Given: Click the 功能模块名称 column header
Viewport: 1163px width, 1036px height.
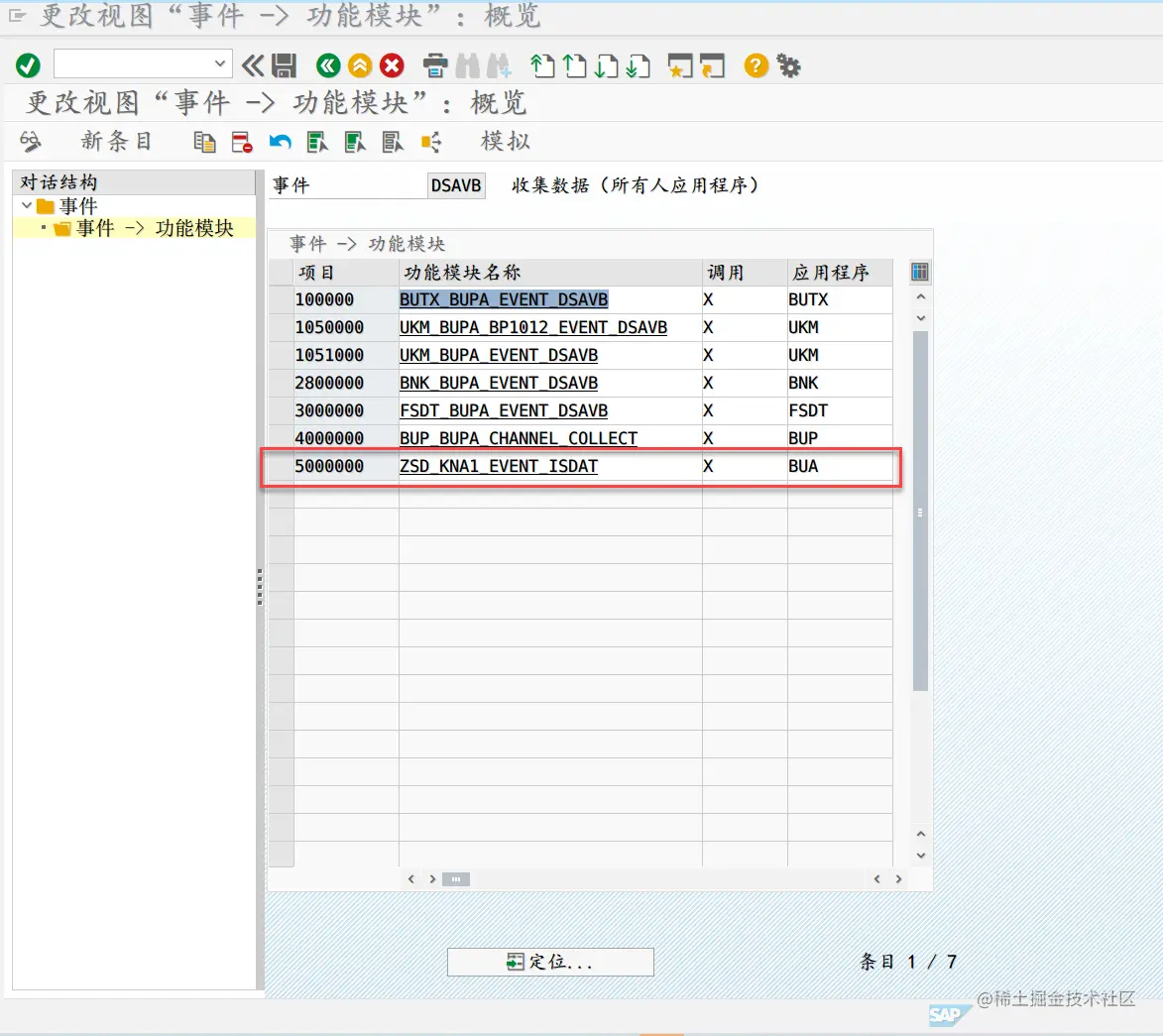Looking at the screenshot, I should (550, 273).
